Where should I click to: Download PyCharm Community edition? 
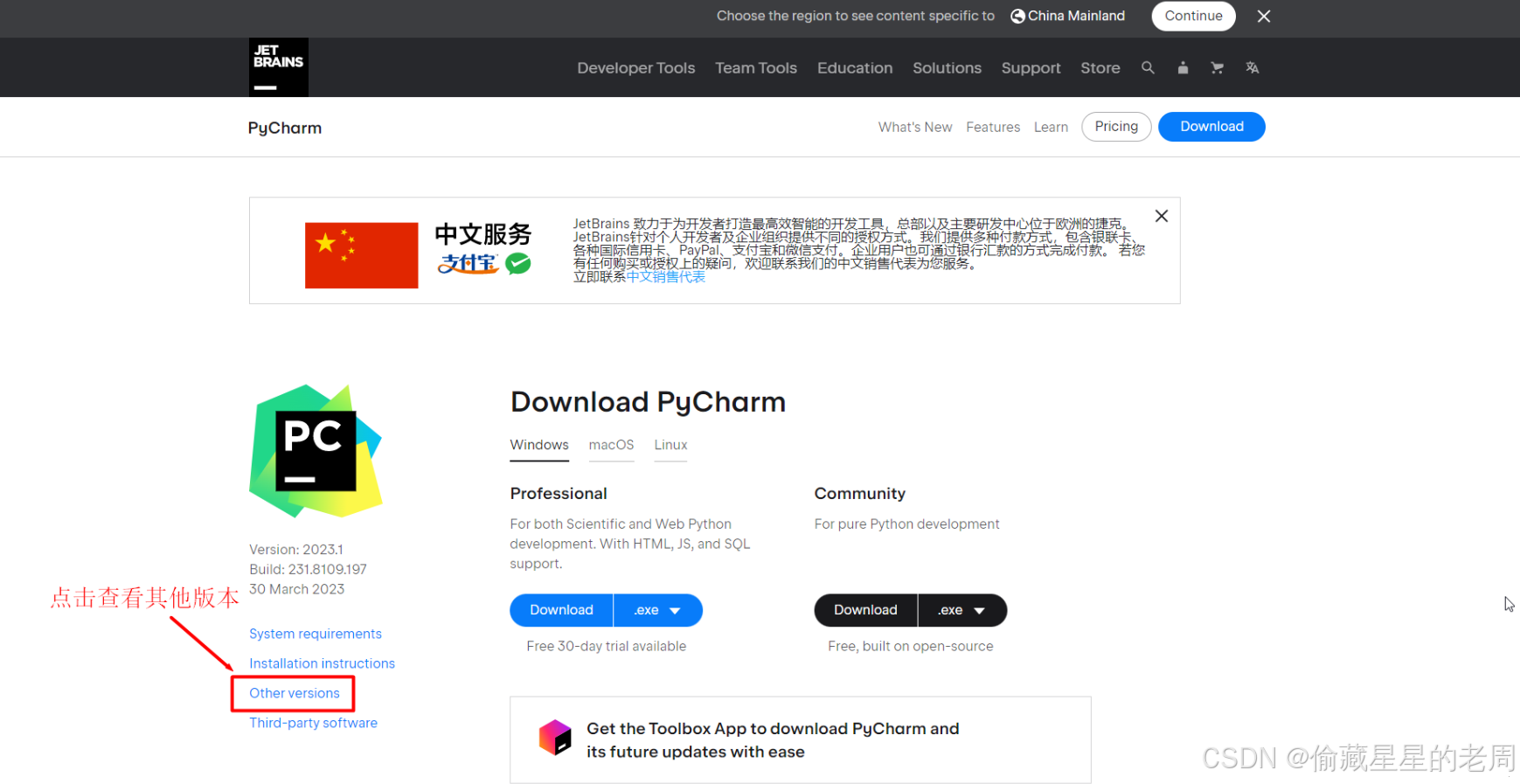point(865,610)
